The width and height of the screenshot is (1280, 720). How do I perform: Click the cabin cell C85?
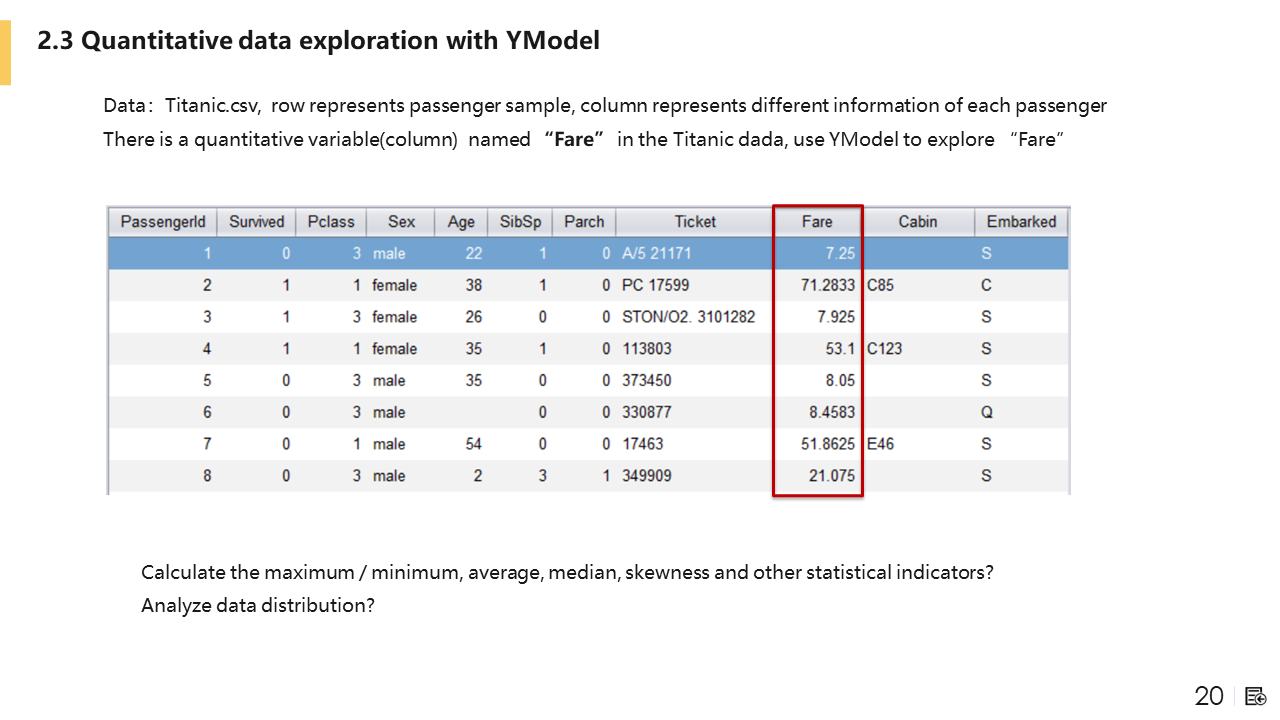(880, 286)
